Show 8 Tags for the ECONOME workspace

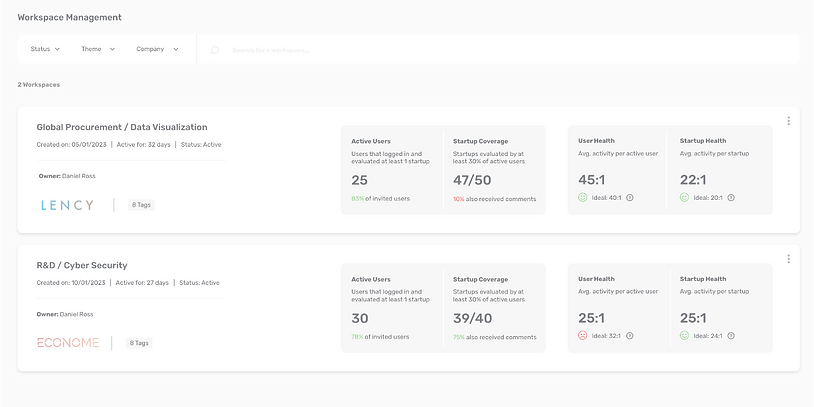(139, 343)
